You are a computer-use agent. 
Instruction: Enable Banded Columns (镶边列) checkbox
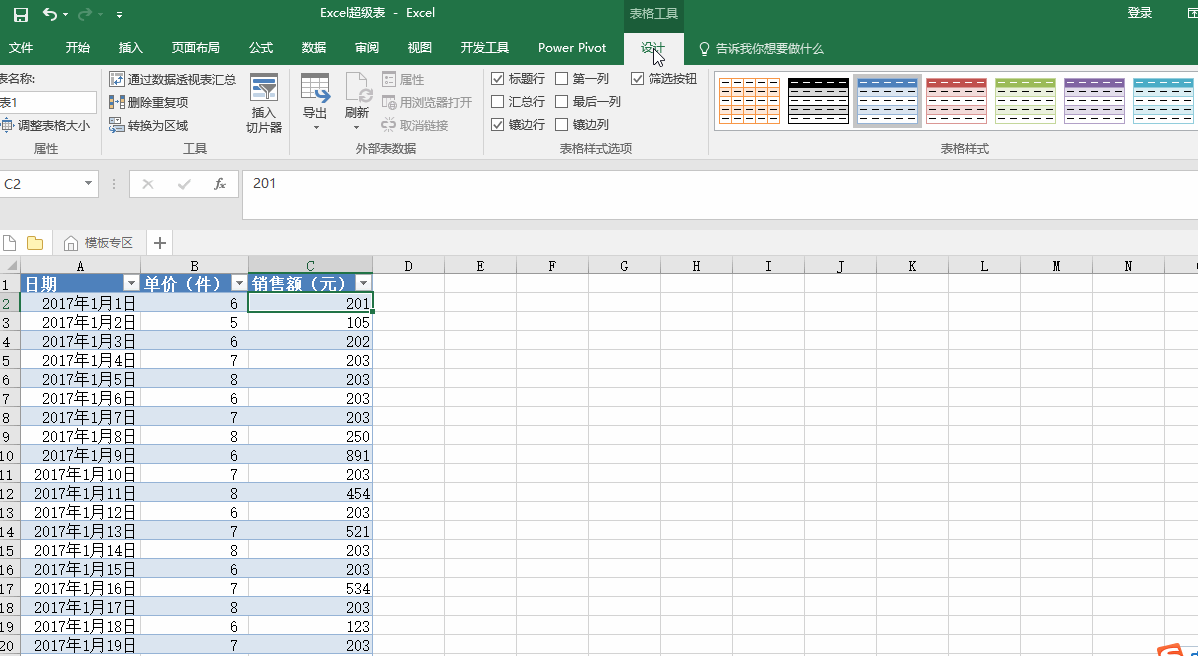point(562,124)
